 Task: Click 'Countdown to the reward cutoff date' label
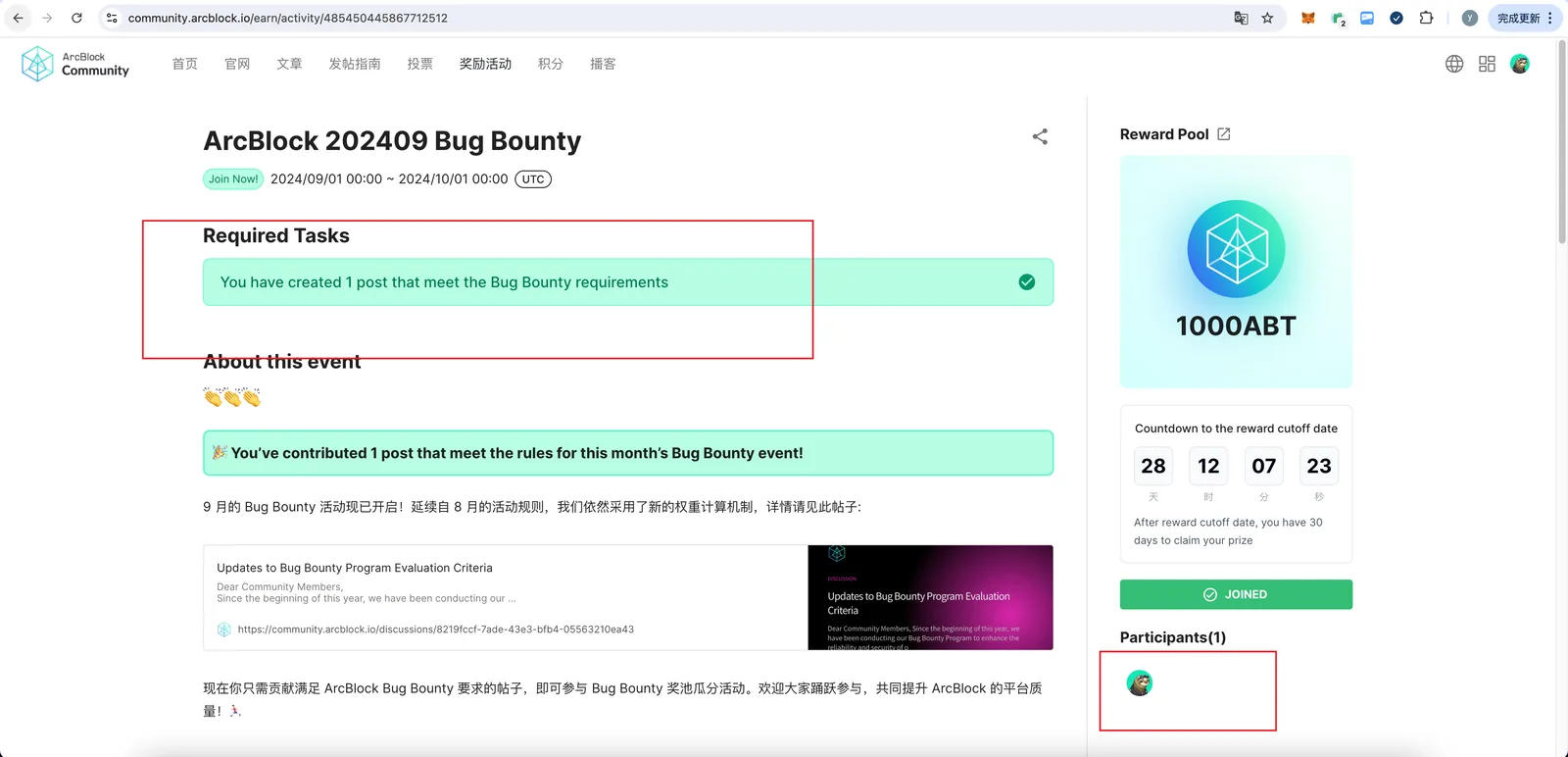[1236, 429]
